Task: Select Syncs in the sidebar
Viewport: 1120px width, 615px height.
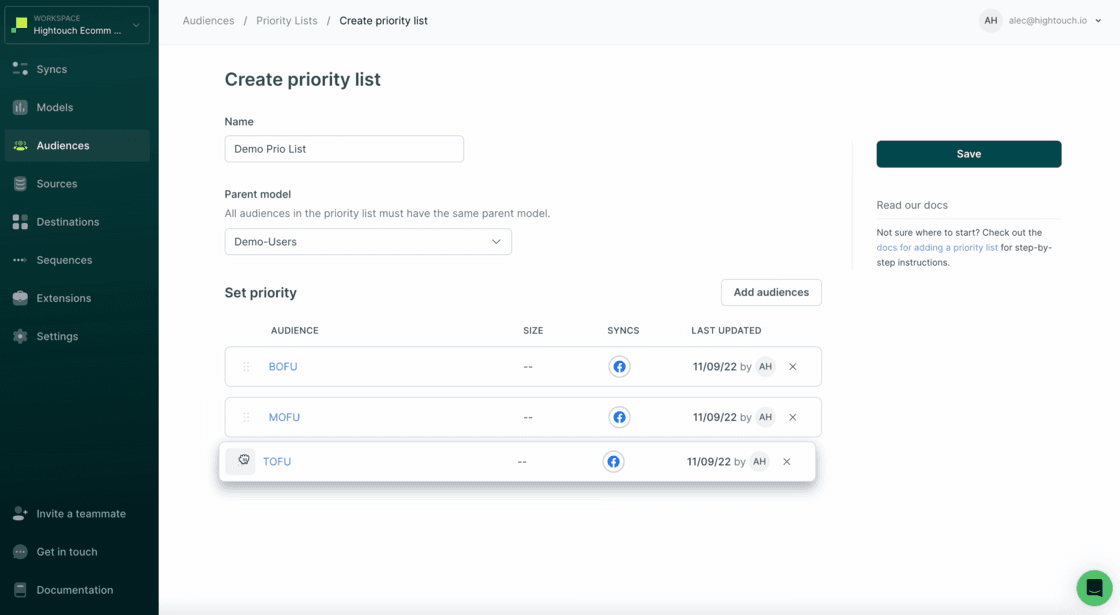Action: point(50,69)
